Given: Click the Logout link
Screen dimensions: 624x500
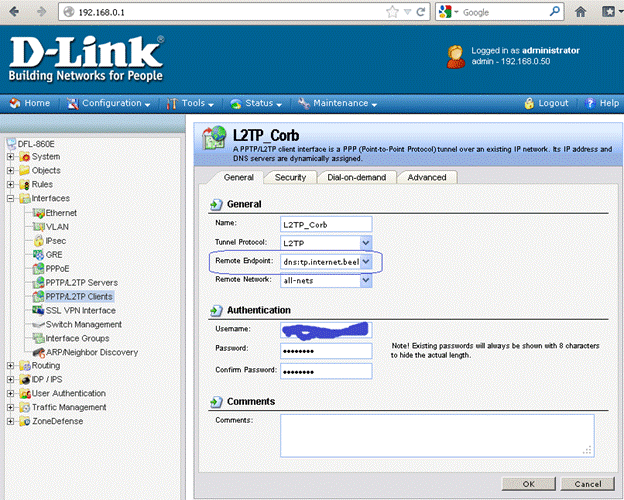Looking at the screenshot, I should [546, 103].
